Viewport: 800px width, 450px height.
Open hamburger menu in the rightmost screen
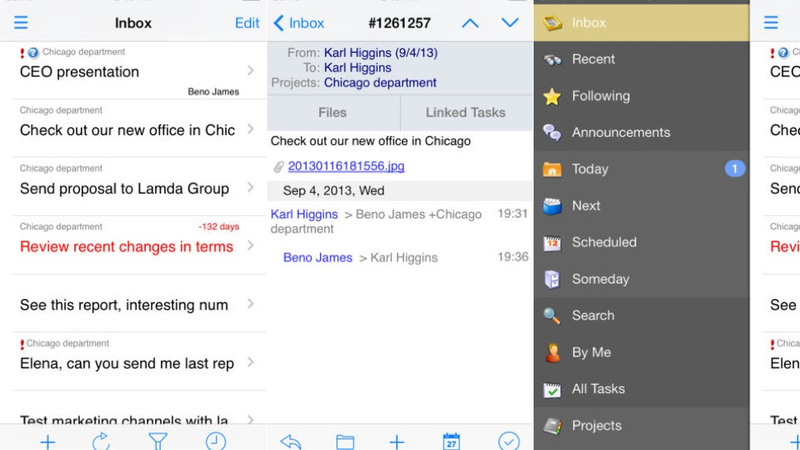click(771, 23)
